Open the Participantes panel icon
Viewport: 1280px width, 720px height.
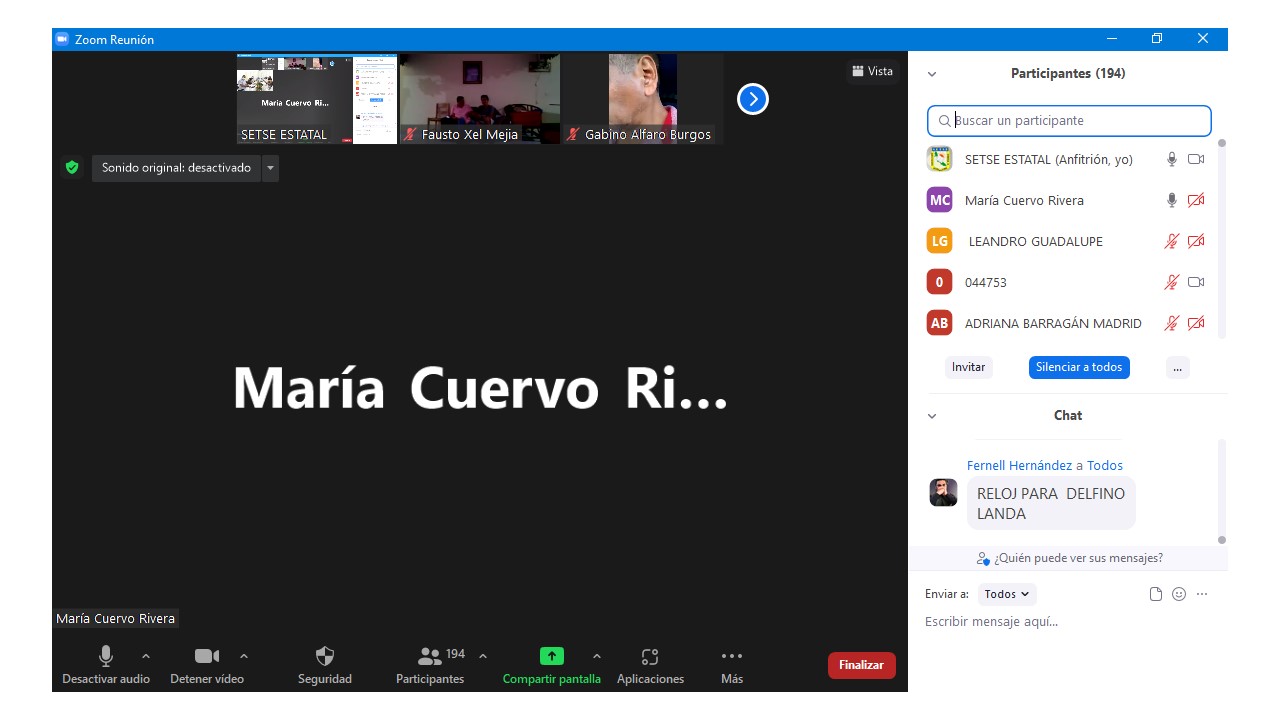pyautogui.click(x=430, y=657)
